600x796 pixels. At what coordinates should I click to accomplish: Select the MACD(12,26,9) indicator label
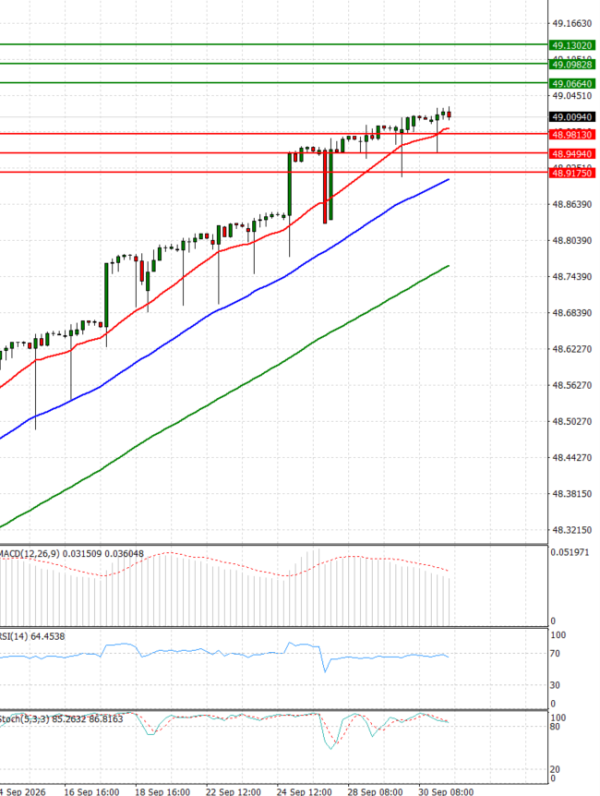pos(72,554)
